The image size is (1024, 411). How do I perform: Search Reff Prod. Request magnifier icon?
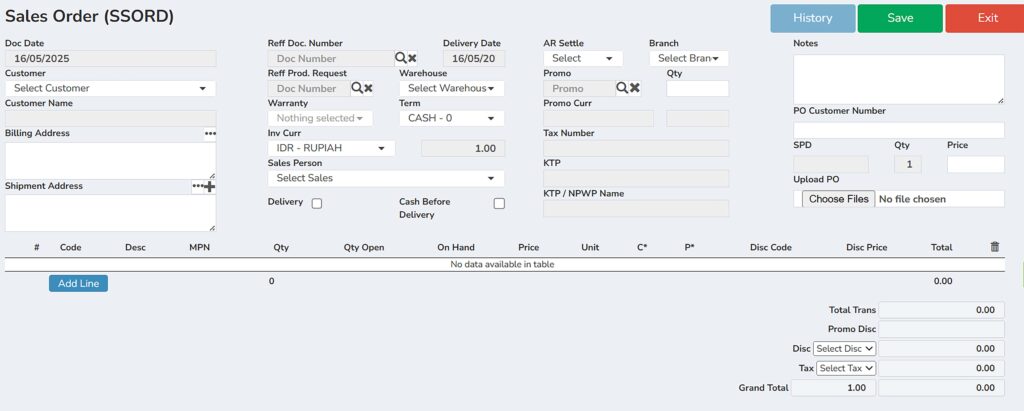click(x=357, y=88)
